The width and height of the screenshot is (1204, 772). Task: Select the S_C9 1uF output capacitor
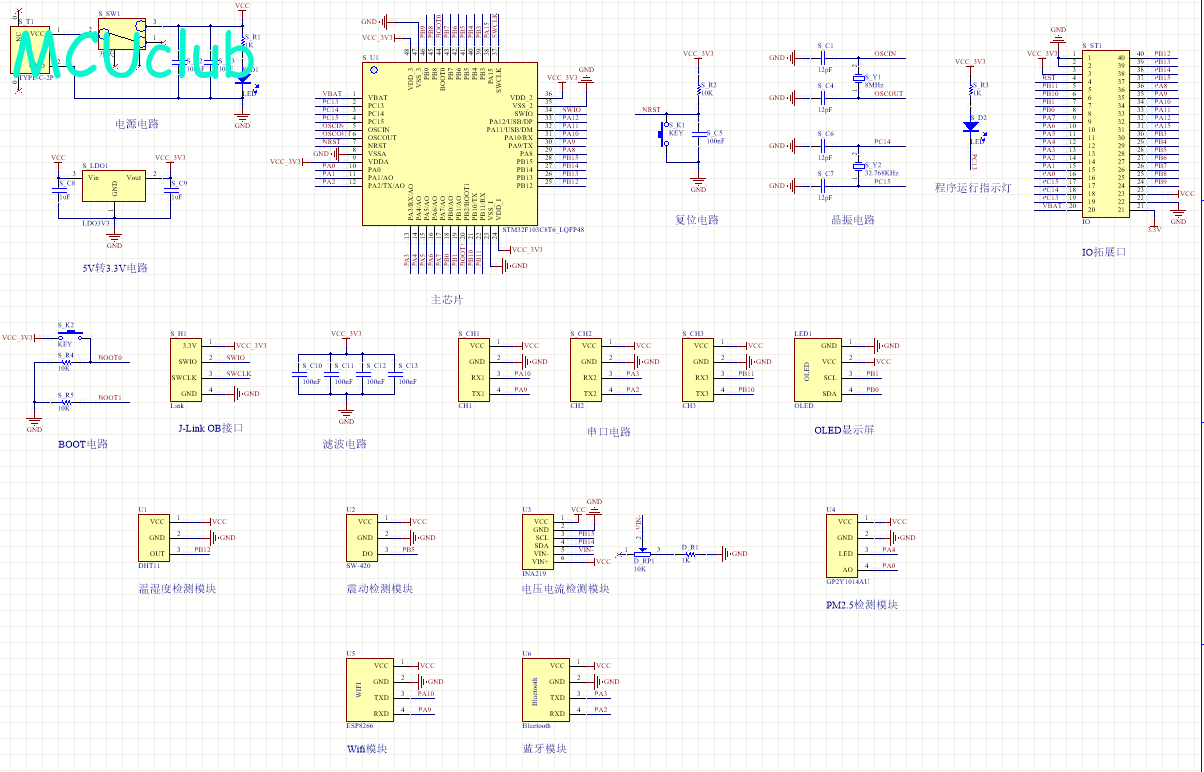(170, 190)
